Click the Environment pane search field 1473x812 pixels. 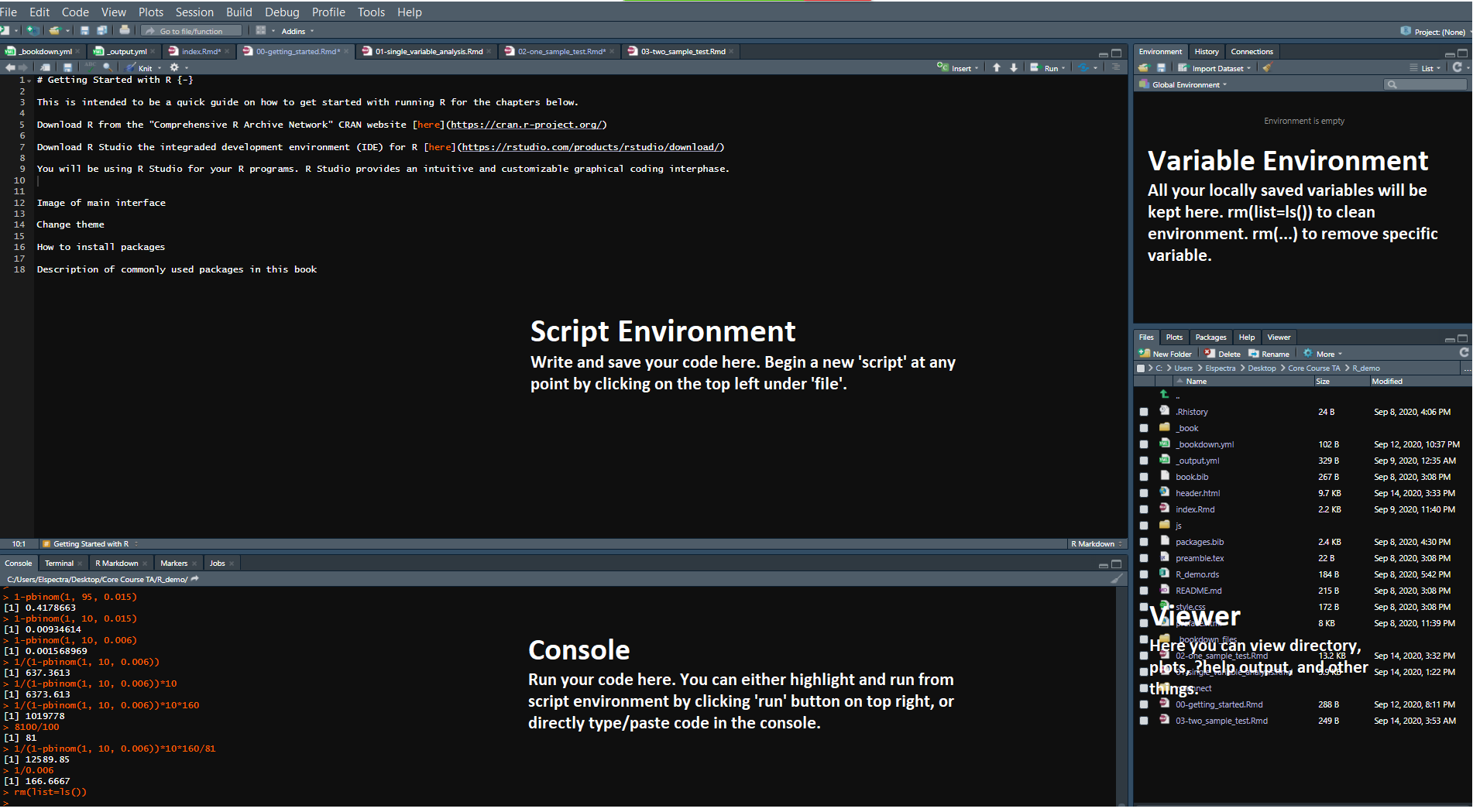(1426, 84)
